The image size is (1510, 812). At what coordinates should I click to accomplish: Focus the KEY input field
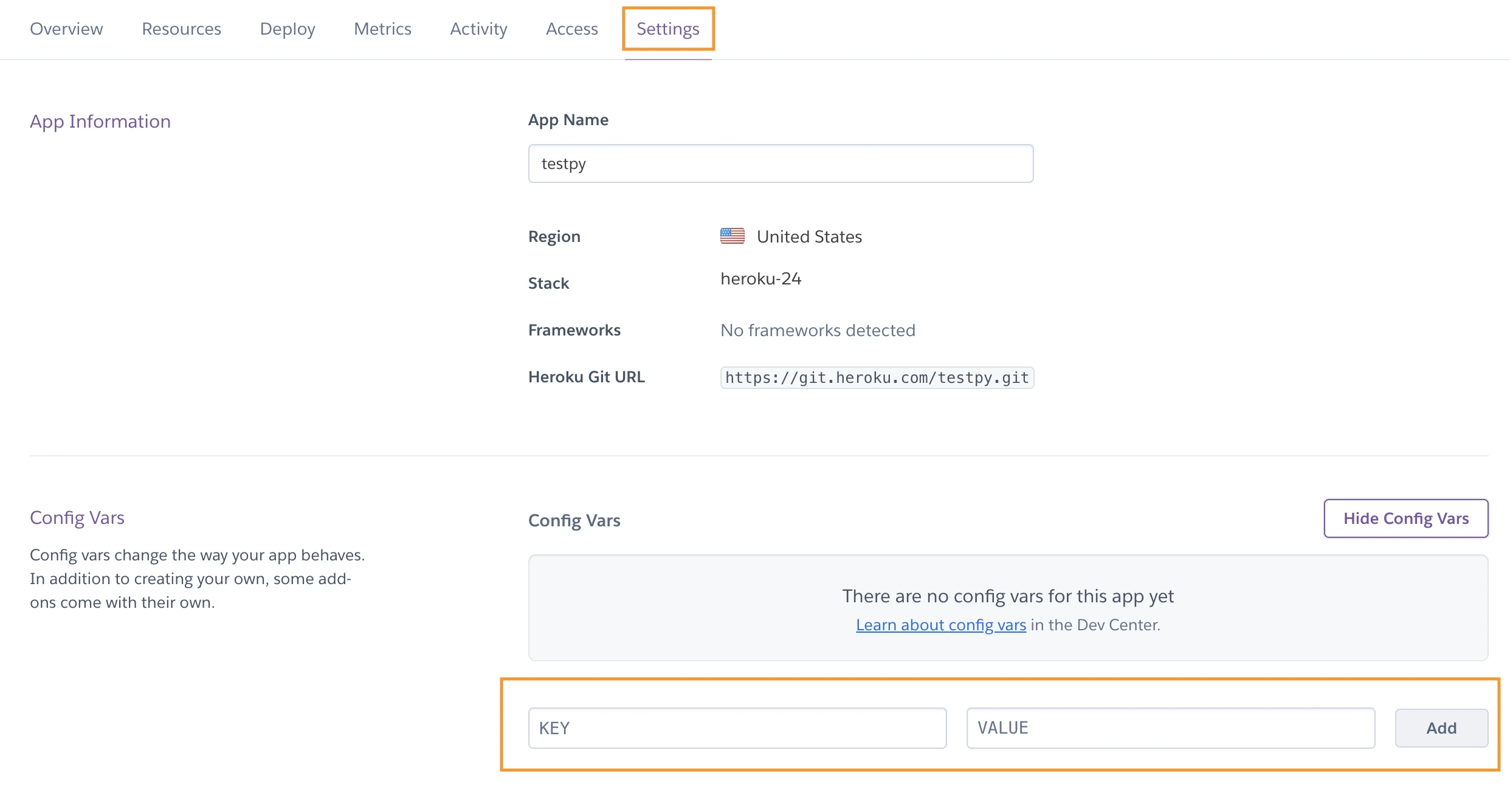[x=737, y=728]
